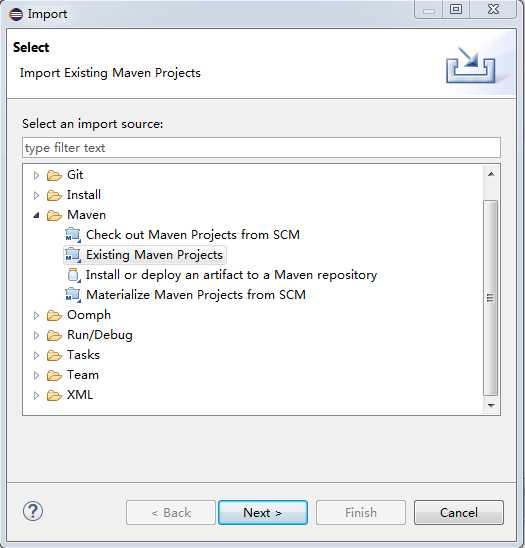The image size is (525, 548).
Task: Expand the Install category arrow
Action: point(36,195)
